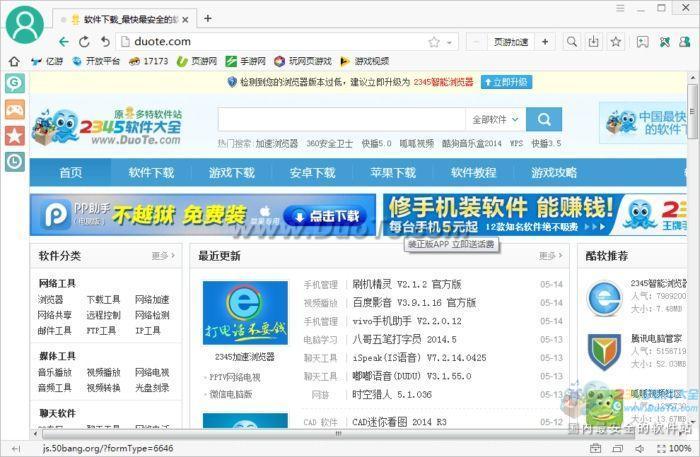Image resolution: width=700 pixels, height=457 pixels.
Task: Open the address bar star dropdown arrow
Action: [x=450, y=43]
